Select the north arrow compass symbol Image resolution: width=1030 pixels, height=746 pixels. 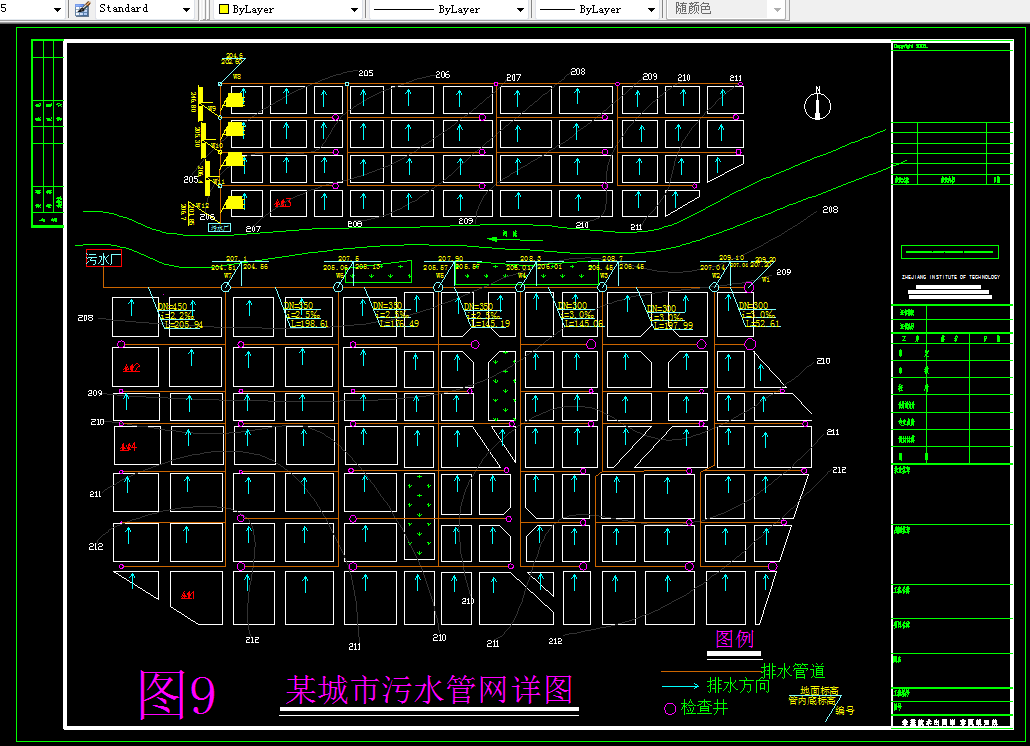818,104
